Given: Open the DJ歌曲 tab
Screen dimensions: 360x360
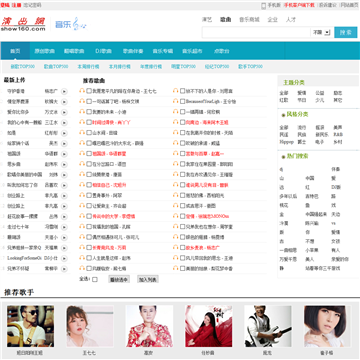Looking at the screenshot, I should pos(103,51).
